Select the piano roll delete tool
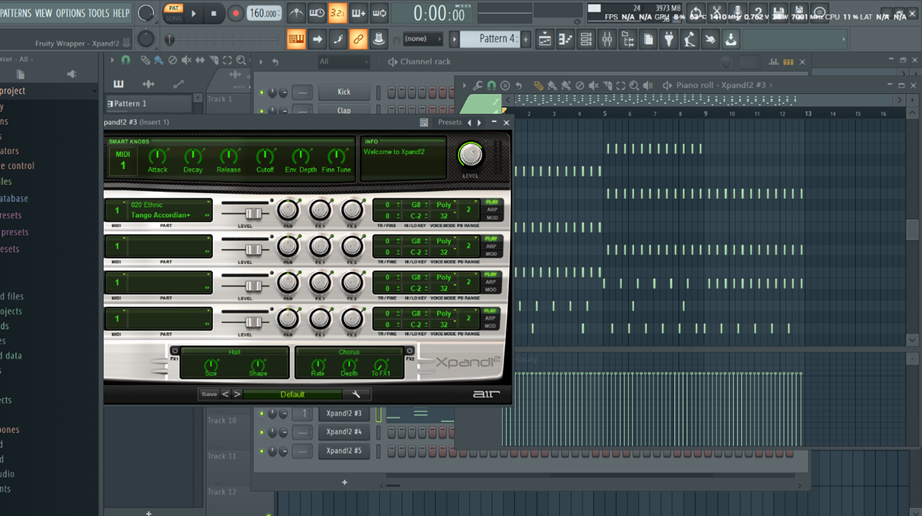 point(580,85)
